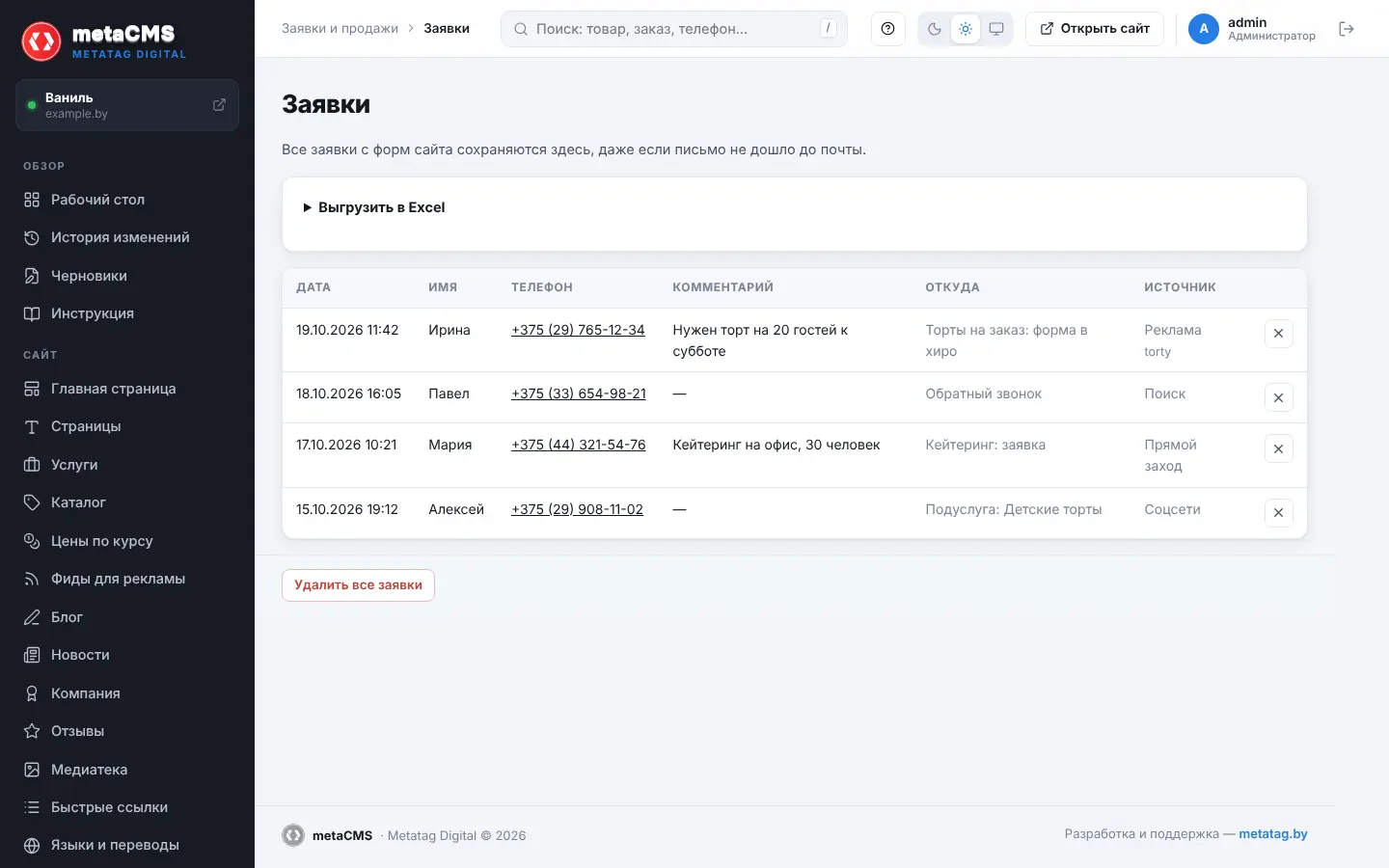This screenshot has width=1389, height=868.
Task: Navigate to Главная страница
Action: 127,389
